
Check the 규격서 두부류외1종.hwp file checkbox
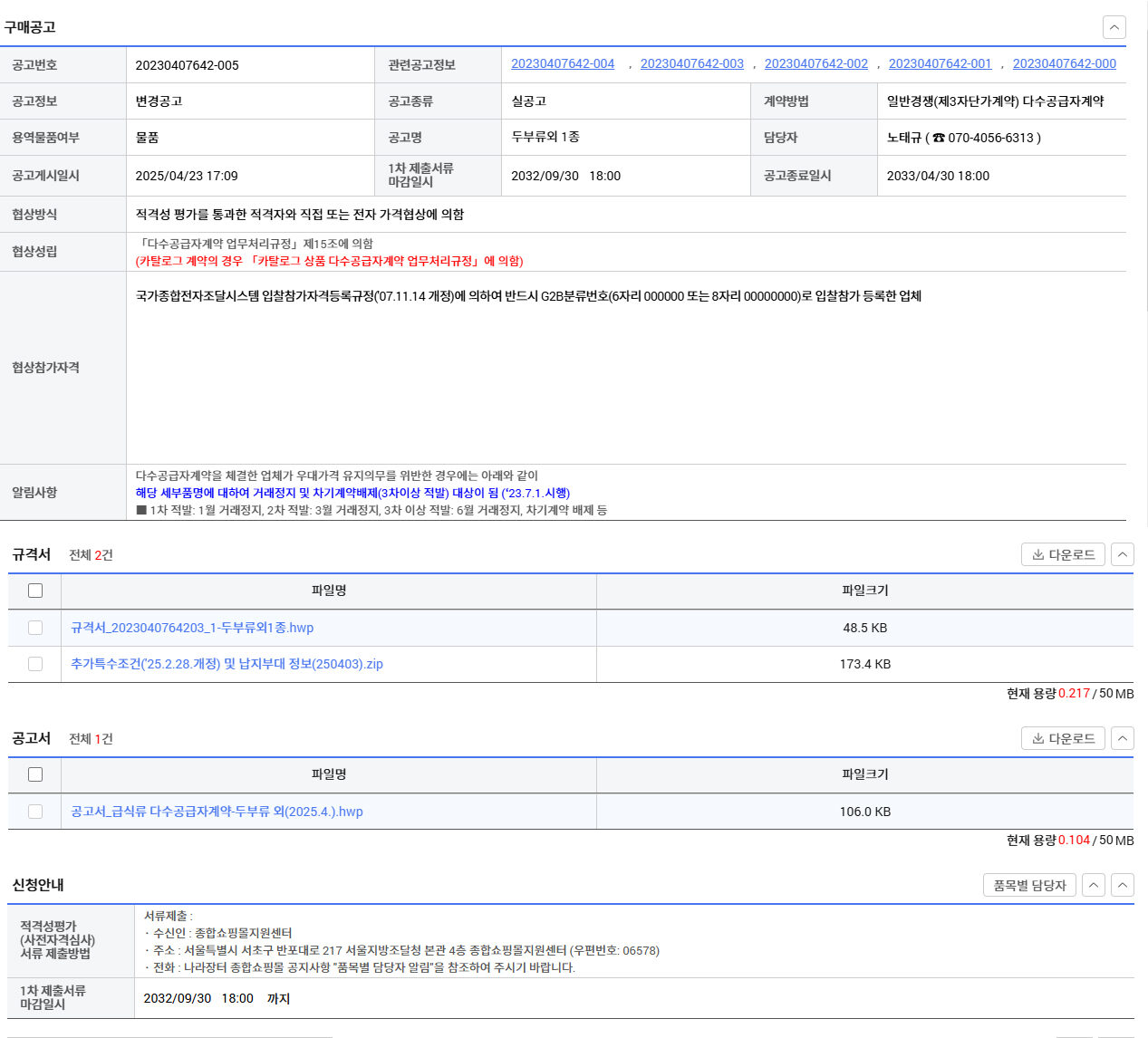pos(35,628)
